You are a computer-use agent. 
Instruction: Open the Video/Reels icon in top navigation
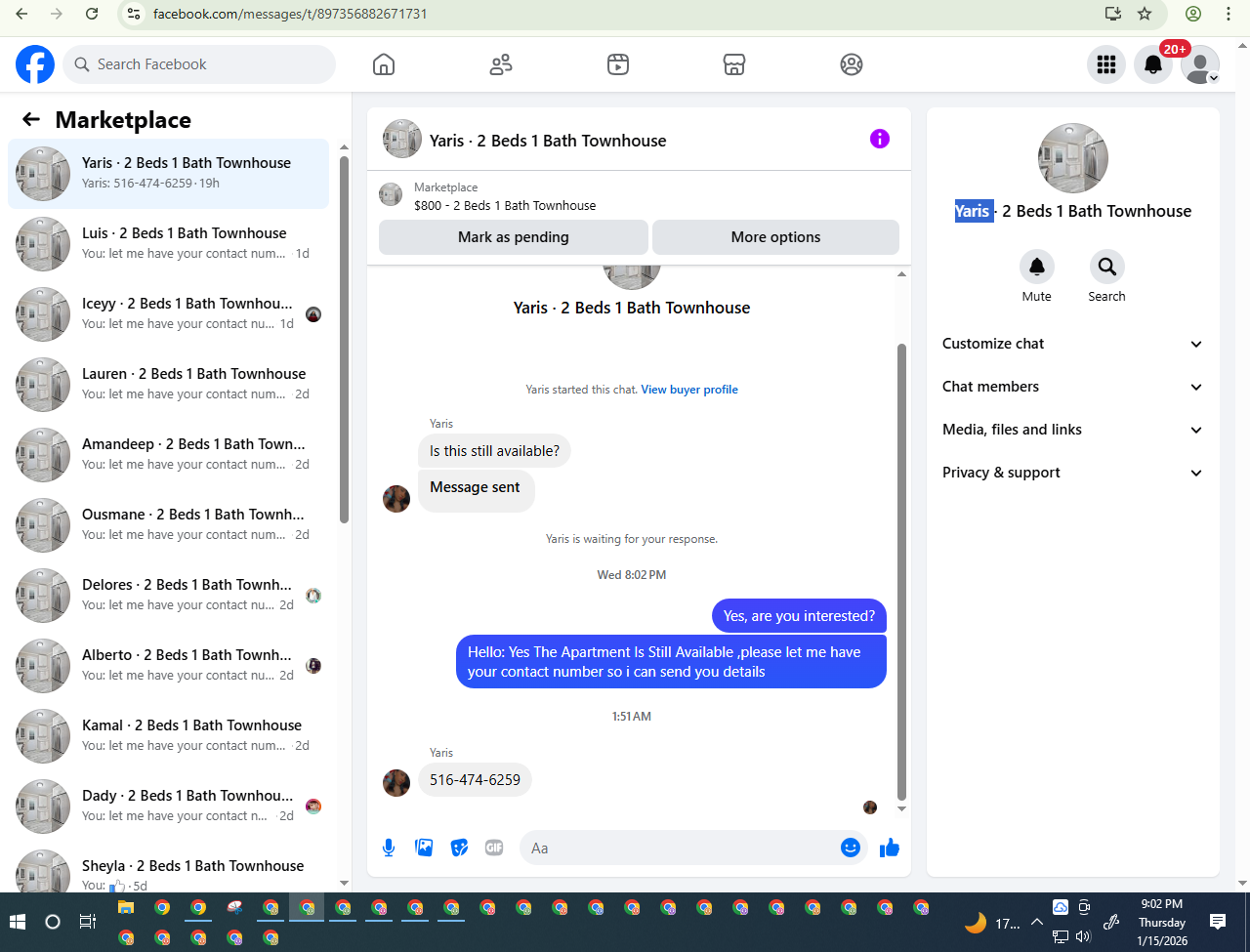[x=618, y=64]
